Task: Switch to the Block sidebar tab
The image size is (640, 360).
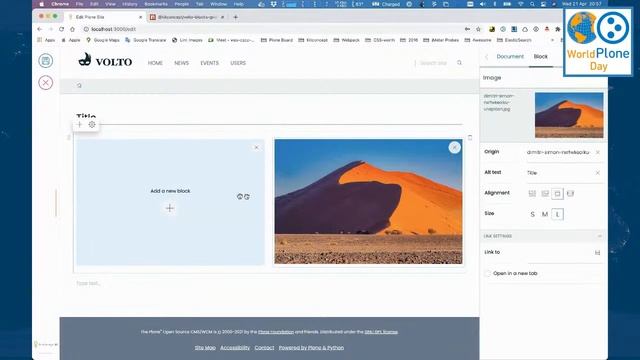Action: click(x=540, y=56)
